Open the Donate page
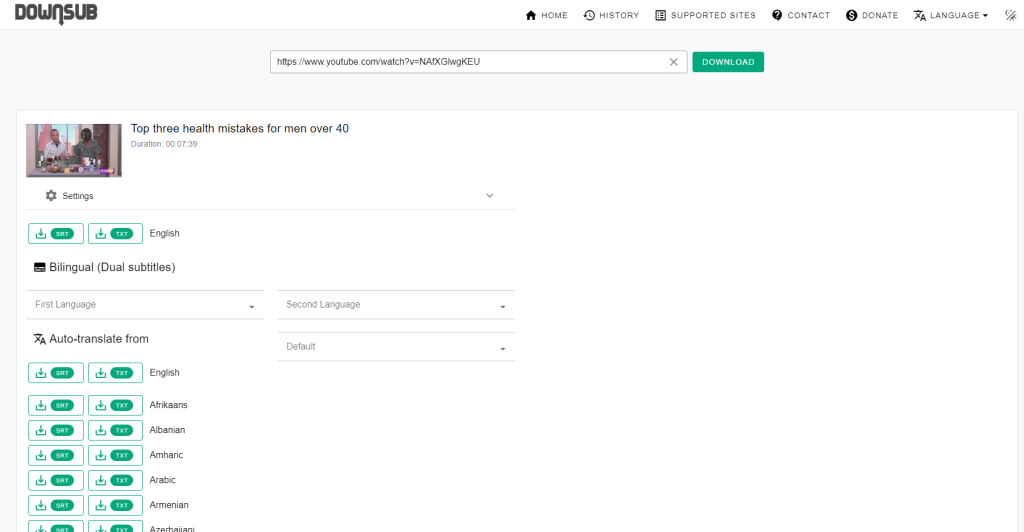The height and width of the screenshot is (532, 1024). (872, 15)
